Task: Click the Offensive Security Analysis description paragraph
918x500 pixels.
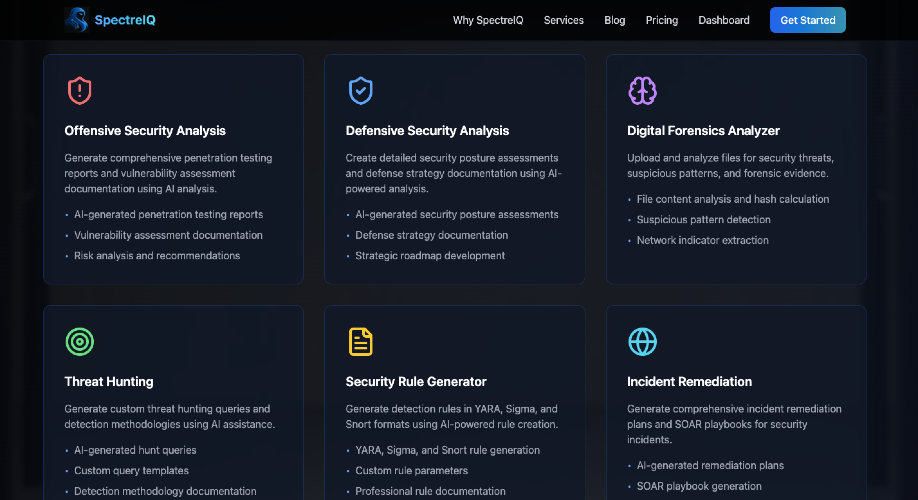Action: 168,173
